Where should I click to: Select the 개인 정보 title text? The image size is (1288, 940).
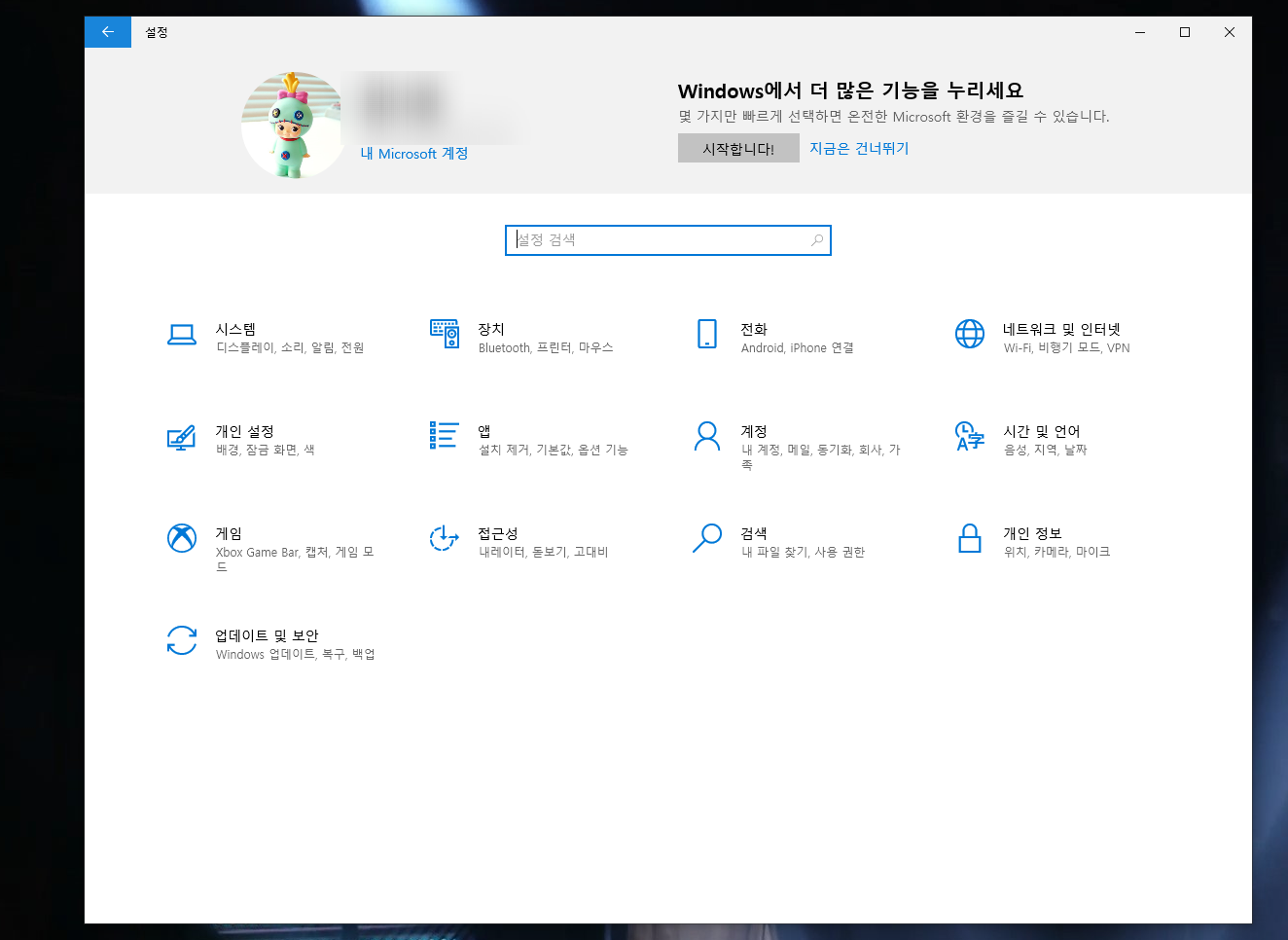1033,534
